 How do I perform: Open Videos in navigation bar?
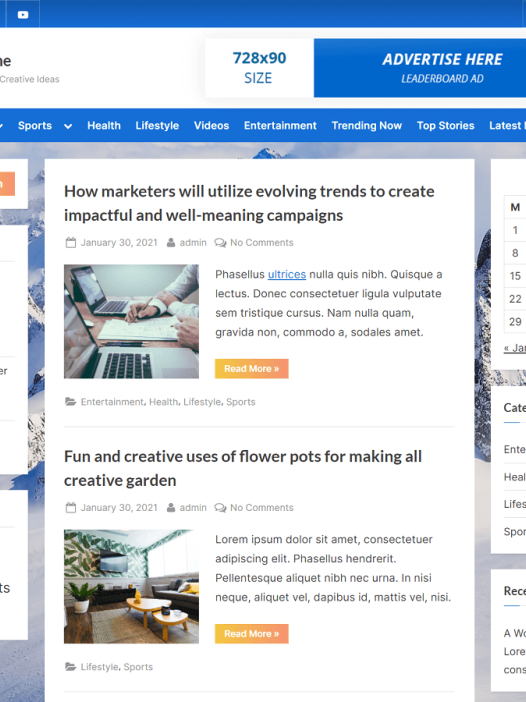(211, 125)
